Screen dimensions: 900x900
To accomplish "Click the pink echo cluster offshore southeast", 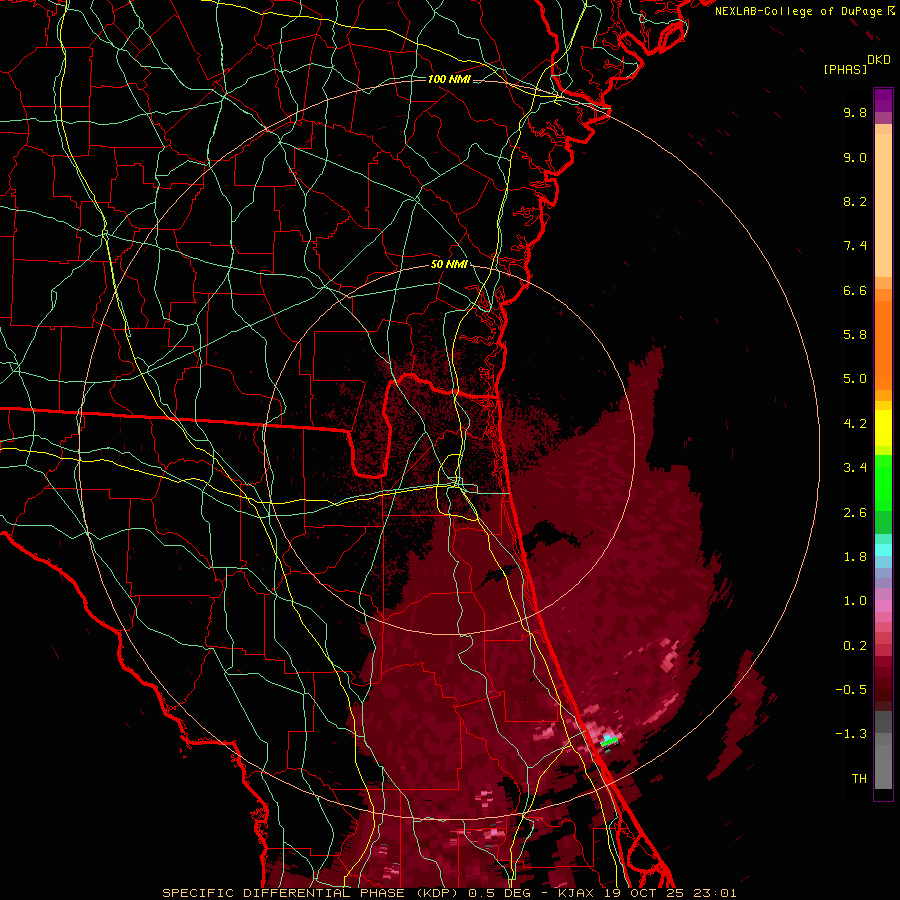I will (669, 654).
